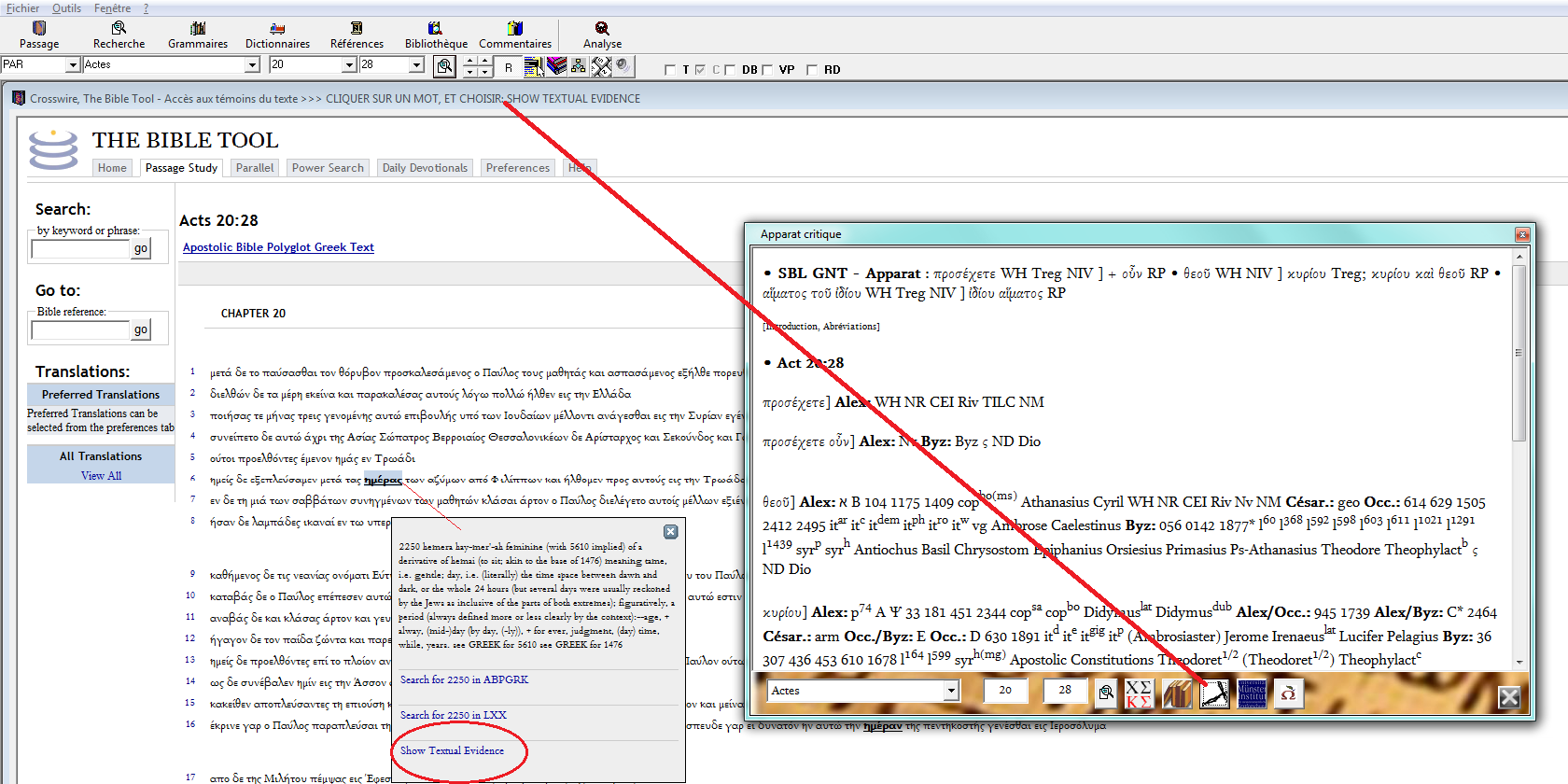Close the Apparat critique window

coord(1522,234)
